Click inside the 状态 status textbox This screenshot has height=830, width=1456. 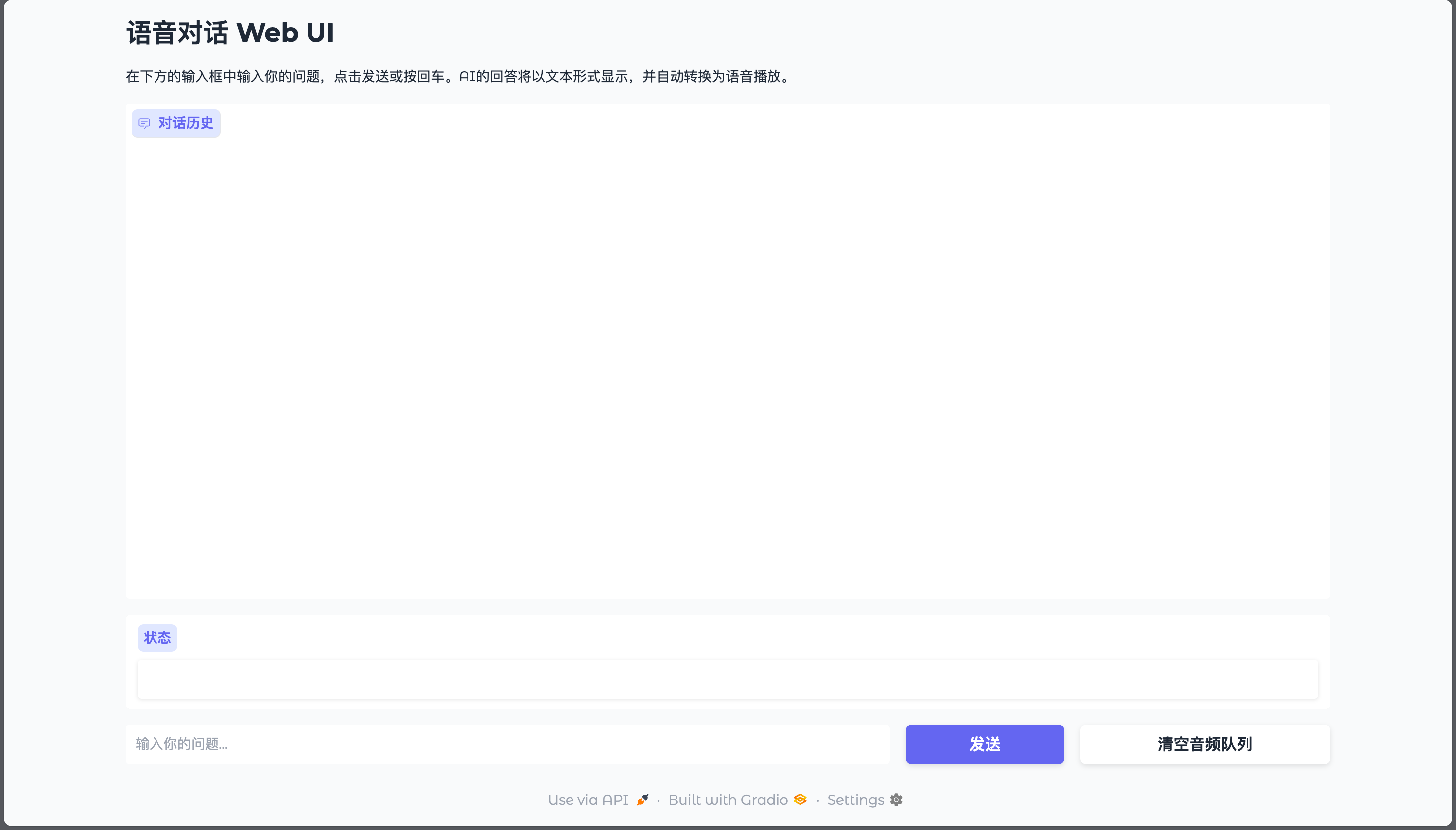click(x=728, y=679)
